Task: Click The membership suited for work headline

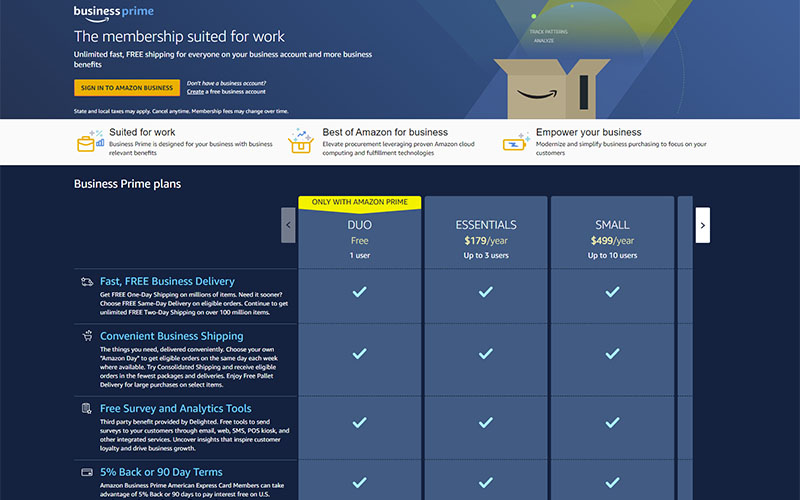Action: pyautogui.click(x=179, y=36)
